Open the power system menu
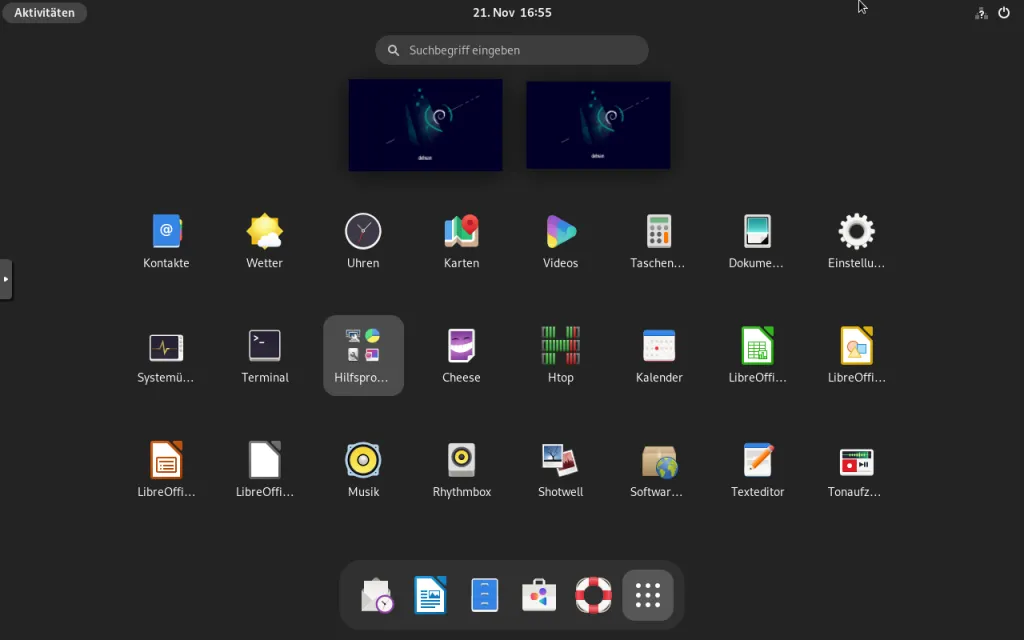The image size is (1024, 640). (x=1004, y=13)
